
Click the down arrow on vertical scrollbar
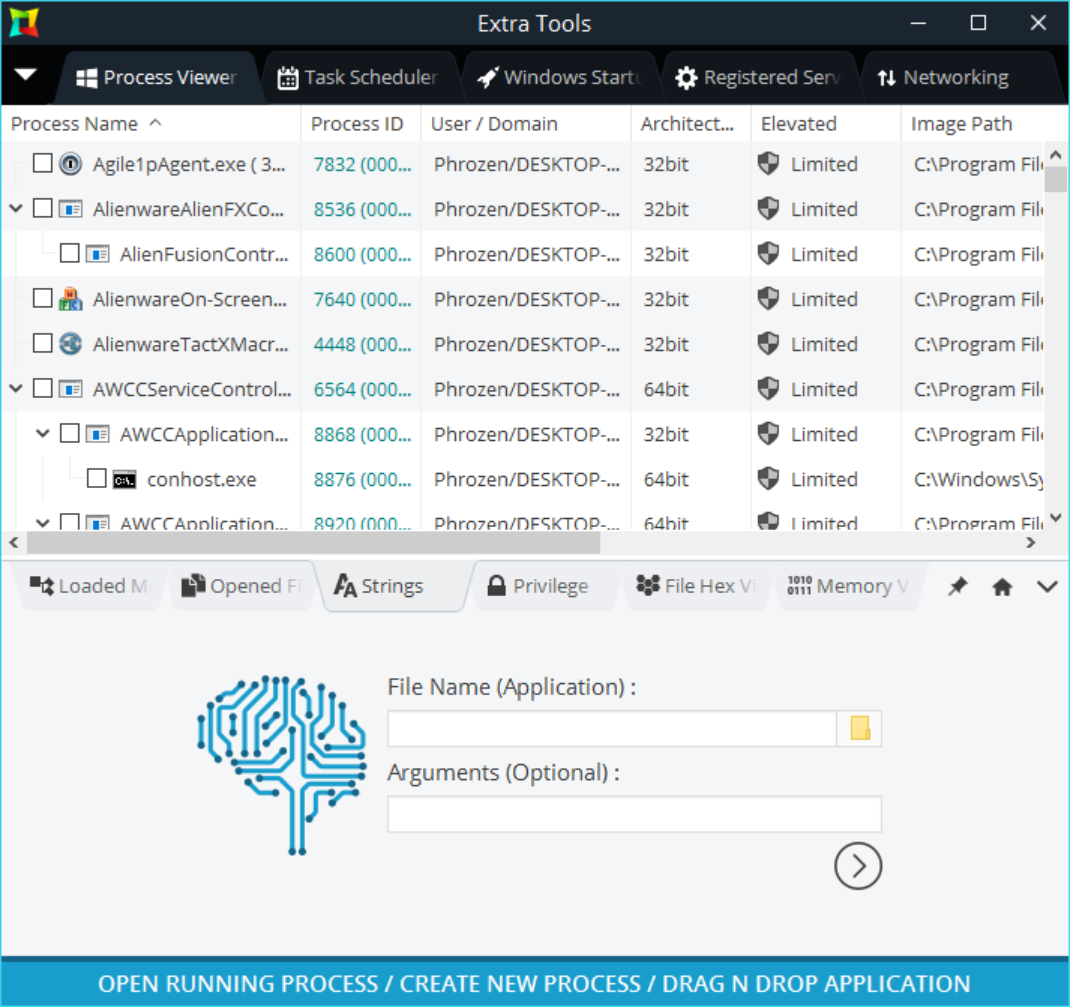coord(1056,517)
